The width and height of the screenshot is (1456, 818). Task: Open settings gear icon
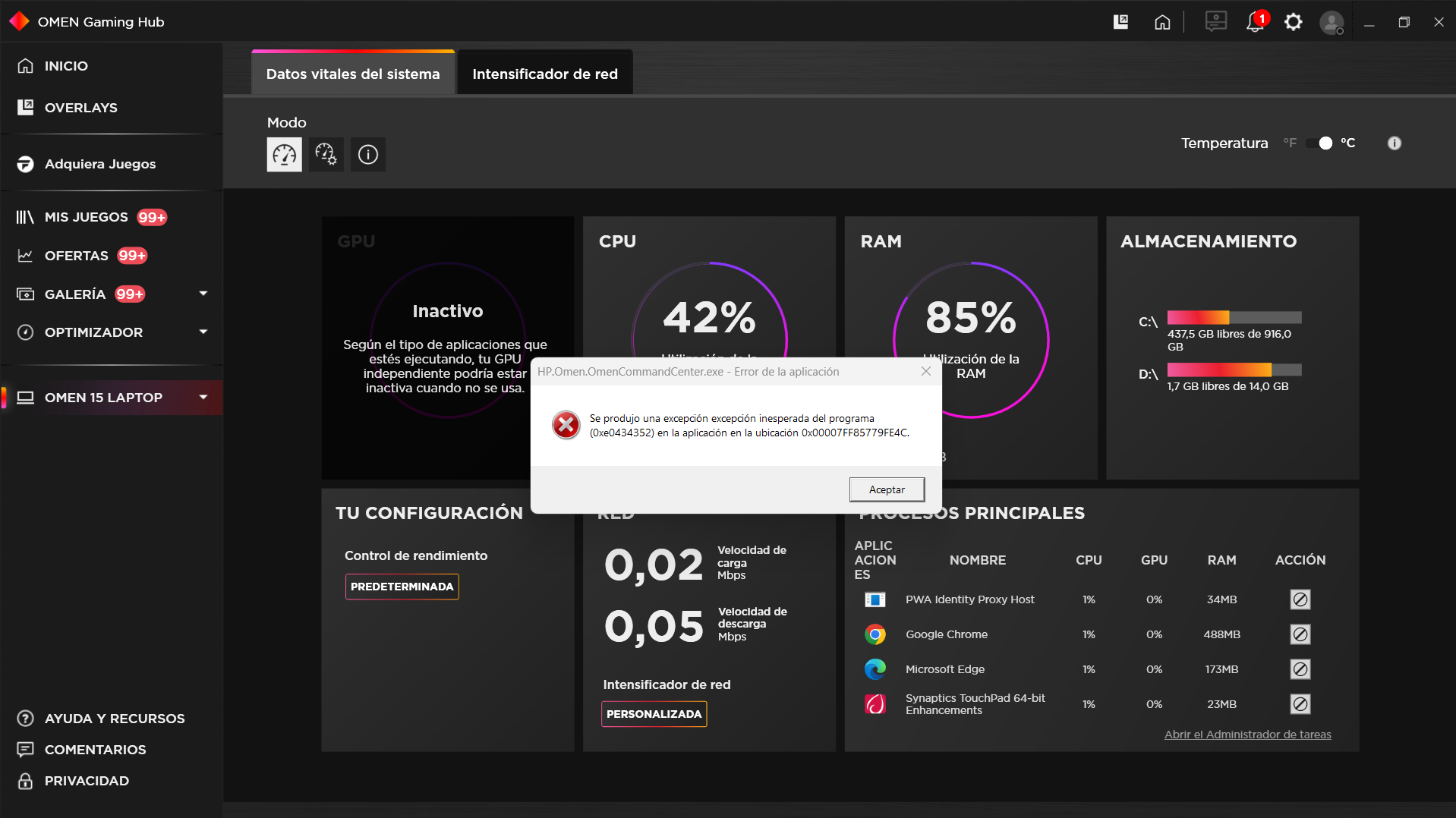coord(1294,22)
